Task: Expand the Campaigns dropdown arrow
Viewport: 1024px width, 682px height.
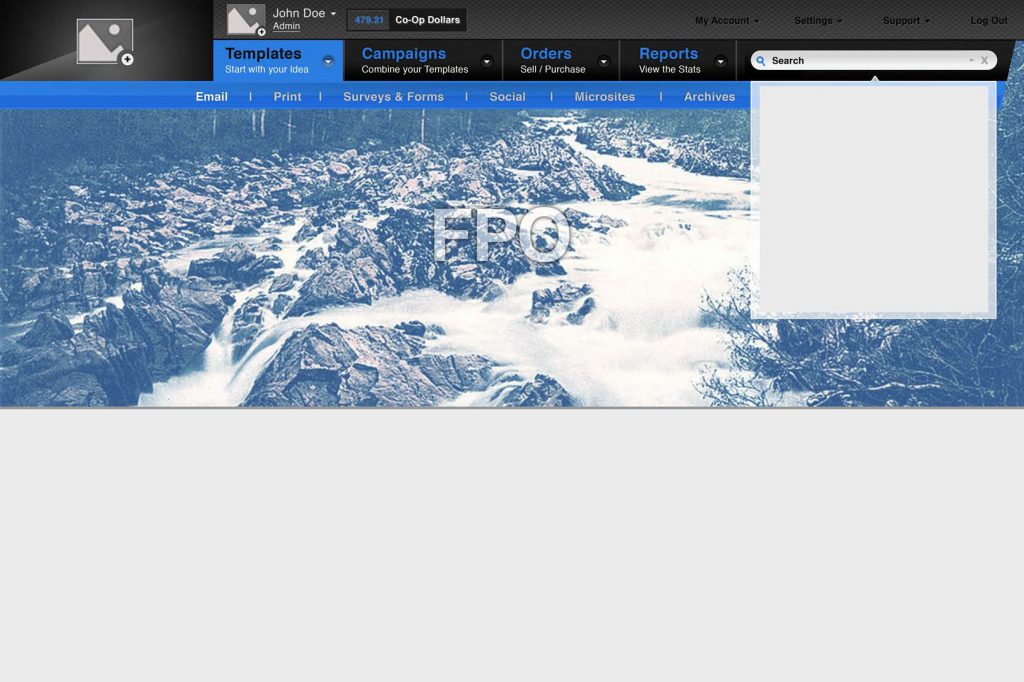Action: (487, 61)
